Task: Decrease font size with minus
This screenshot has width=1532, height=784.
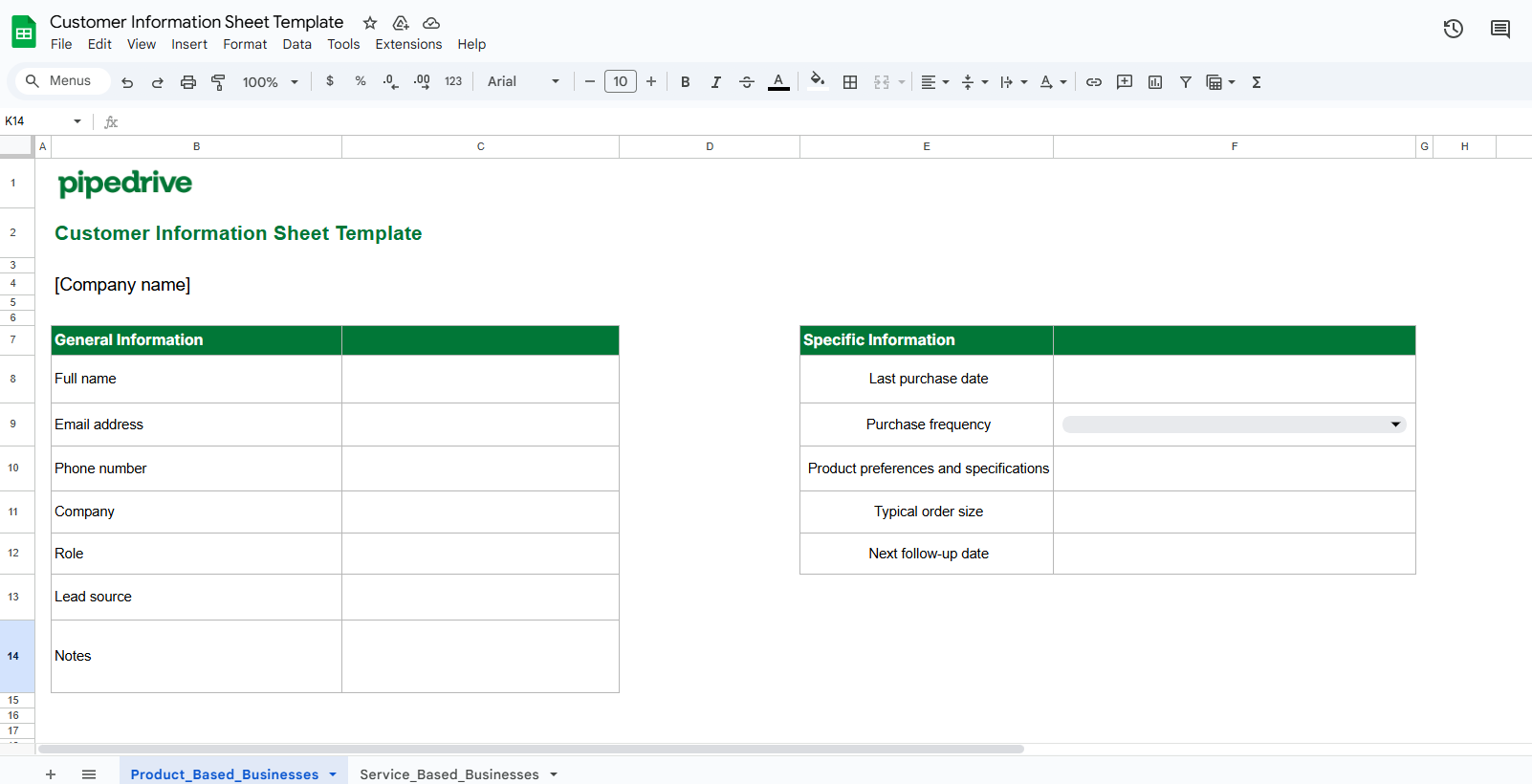Action: (x=589, y=81)
